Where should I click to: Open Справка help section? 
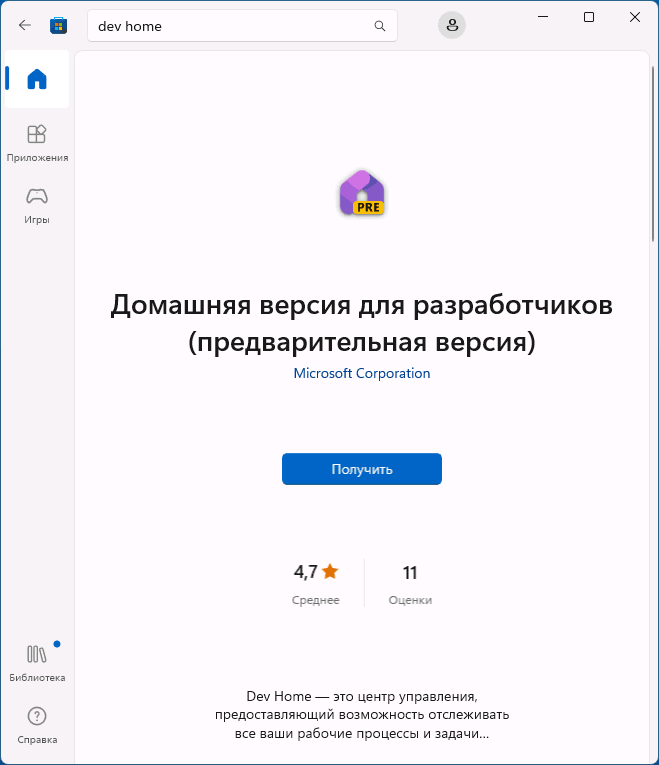[x=37, y=725]
